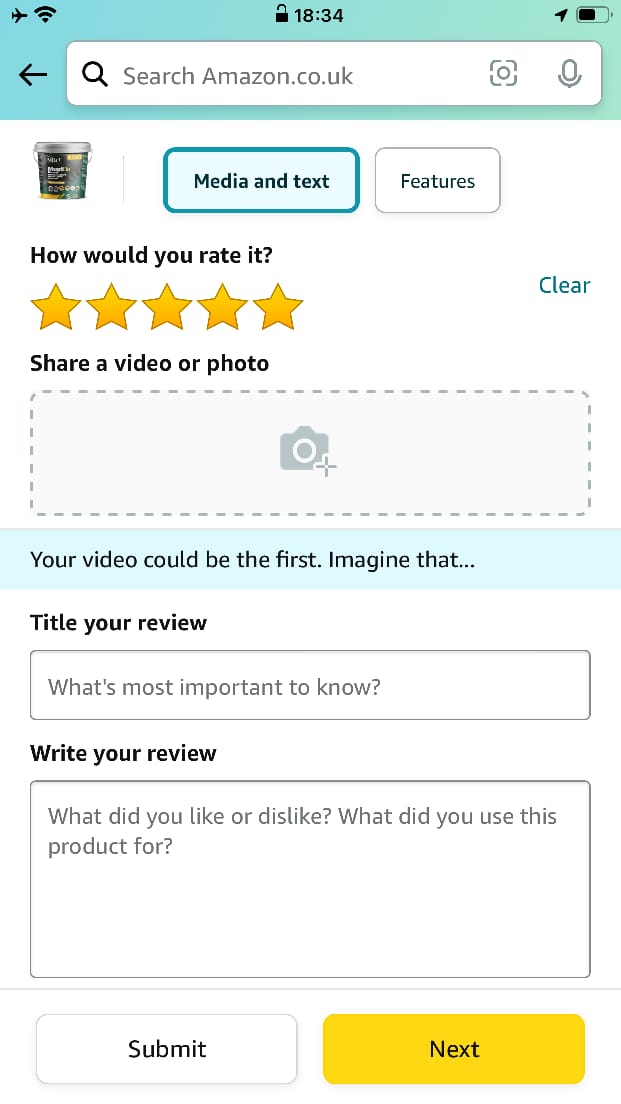Viewport: 621px width, 1104px height.
Task: Select the fifth rating star
Action: point(278,307)
